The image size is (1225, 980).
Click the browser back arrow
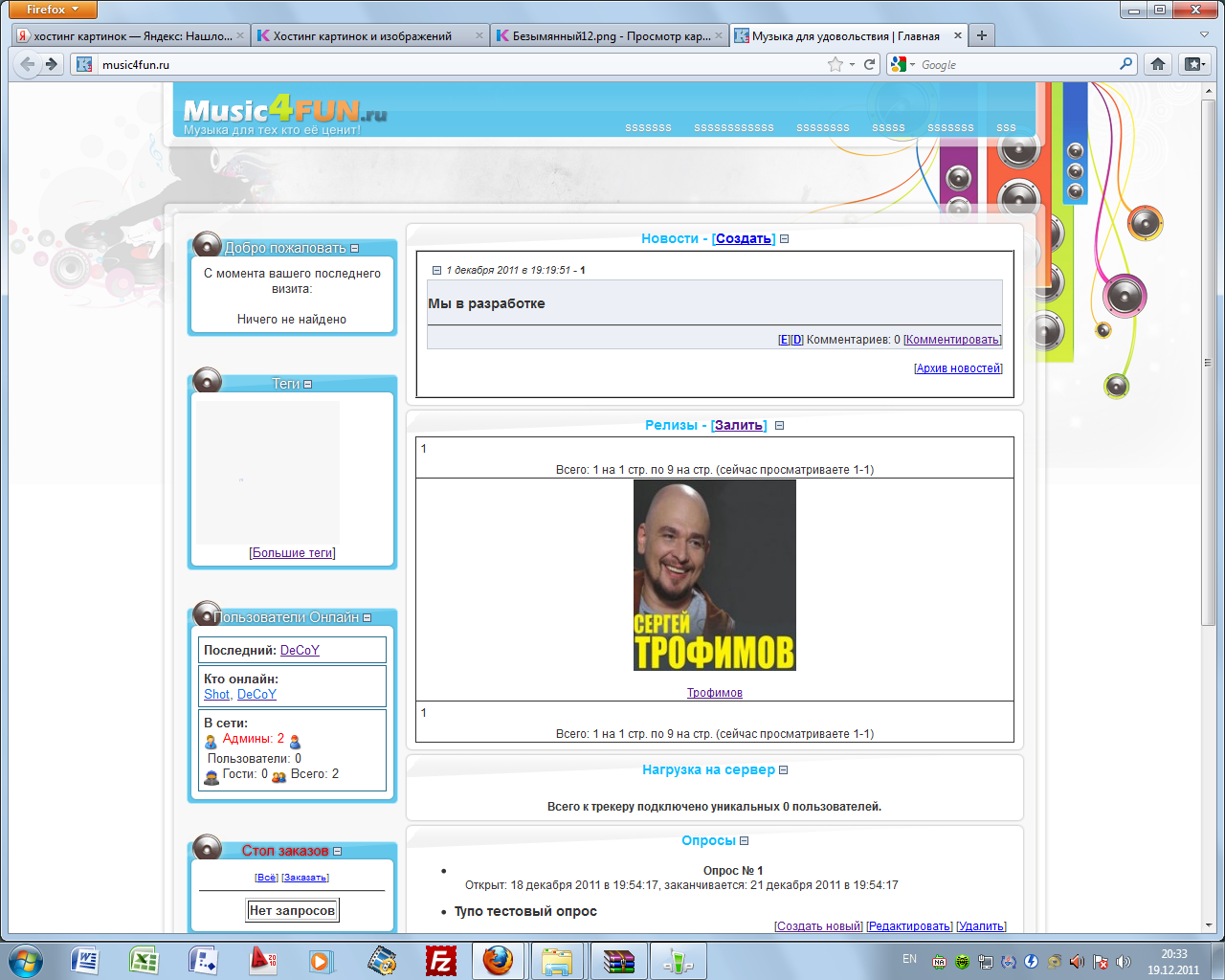coord(28,64)
